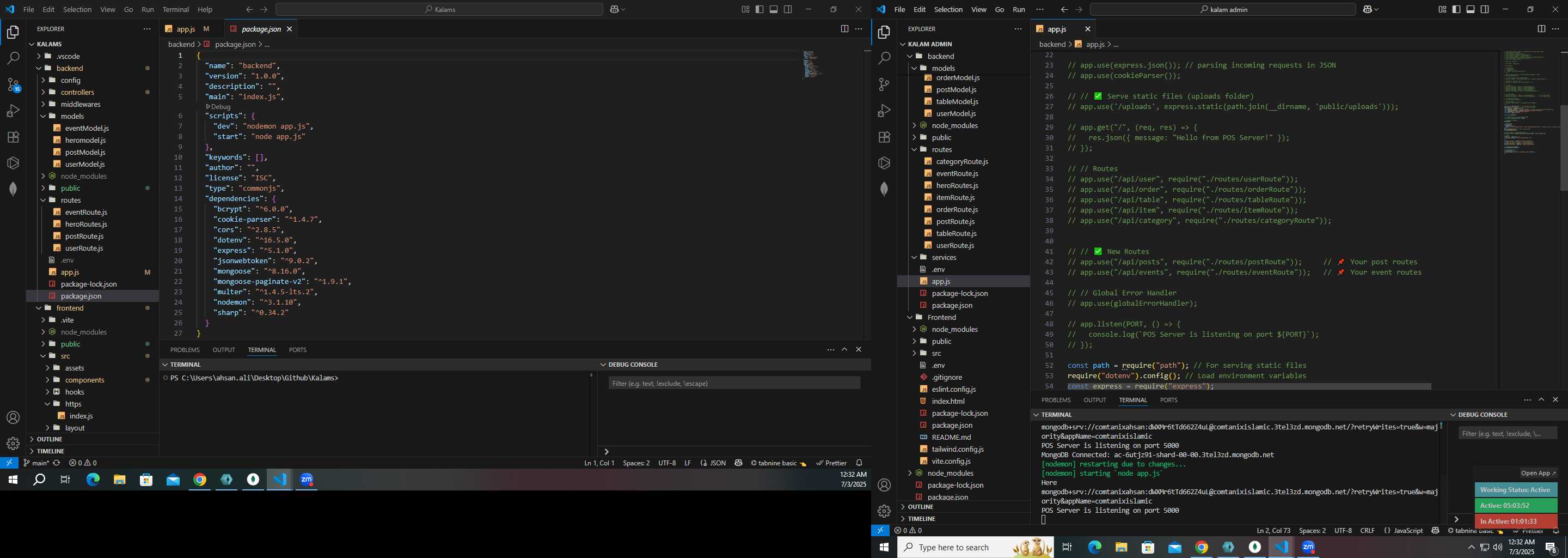
Task: Open Run and Debug in Kalams window
Action: tap(13, 111)
